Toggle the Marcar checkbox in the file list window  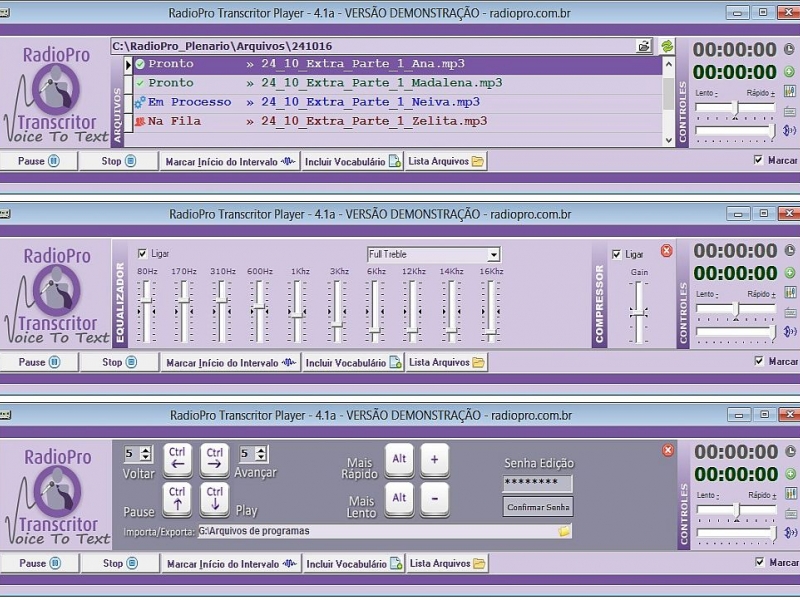758,160
